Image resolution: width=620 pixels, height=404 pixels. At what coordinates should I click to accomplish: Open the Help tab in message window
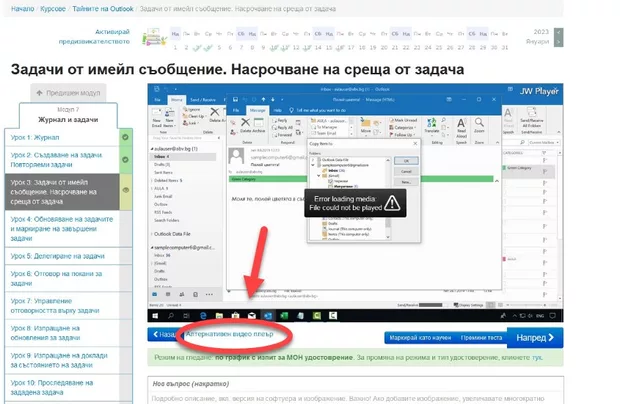(278, 110)
